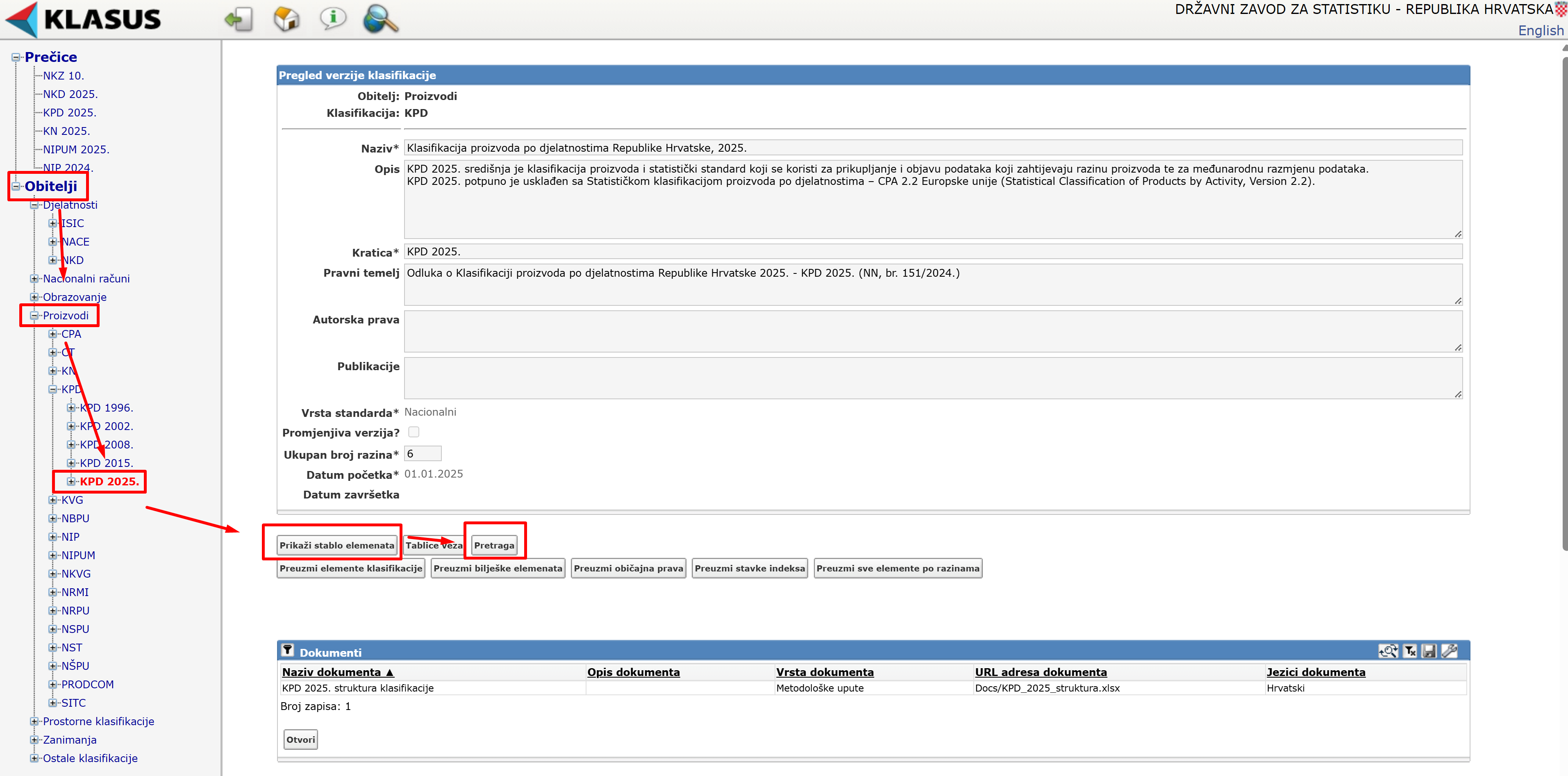Open the KN 2025. shortcut
The width and height of the screenshot is (1568, 776).
click(66, 131)
